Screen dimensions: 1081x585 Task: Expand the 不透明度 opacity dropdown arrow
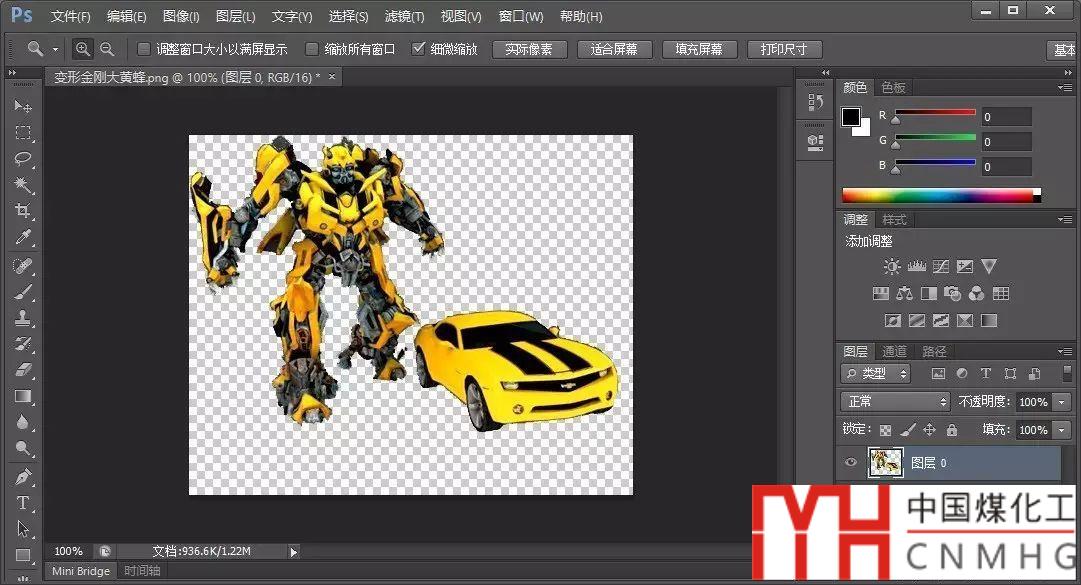pos(1061,402)
